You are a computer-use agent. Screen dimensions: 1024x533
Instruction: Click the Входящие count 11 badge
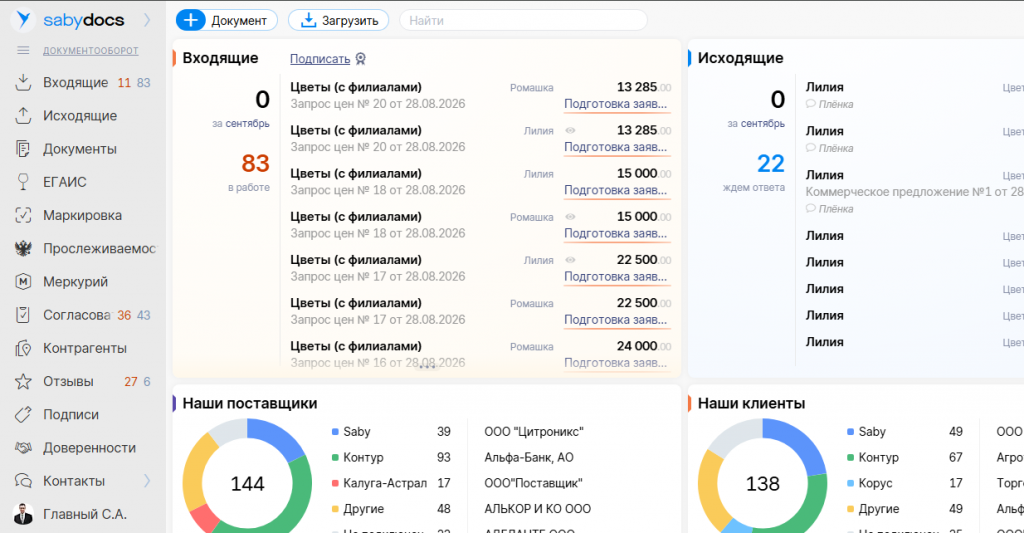(124, 82)
